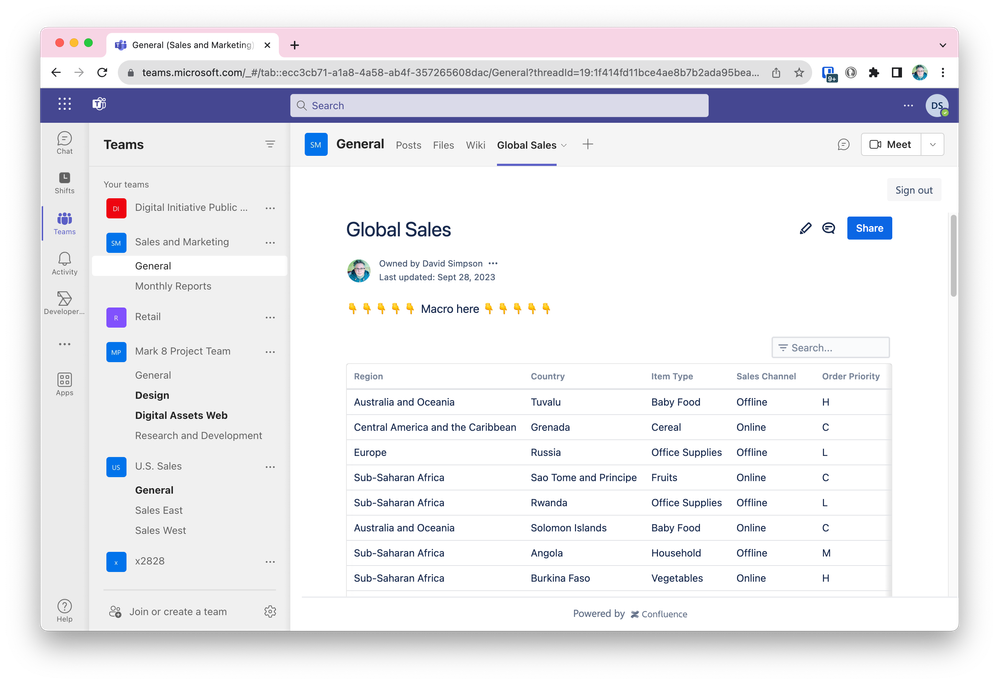
Task: Reload the browser page
Action: click(102, 73)
